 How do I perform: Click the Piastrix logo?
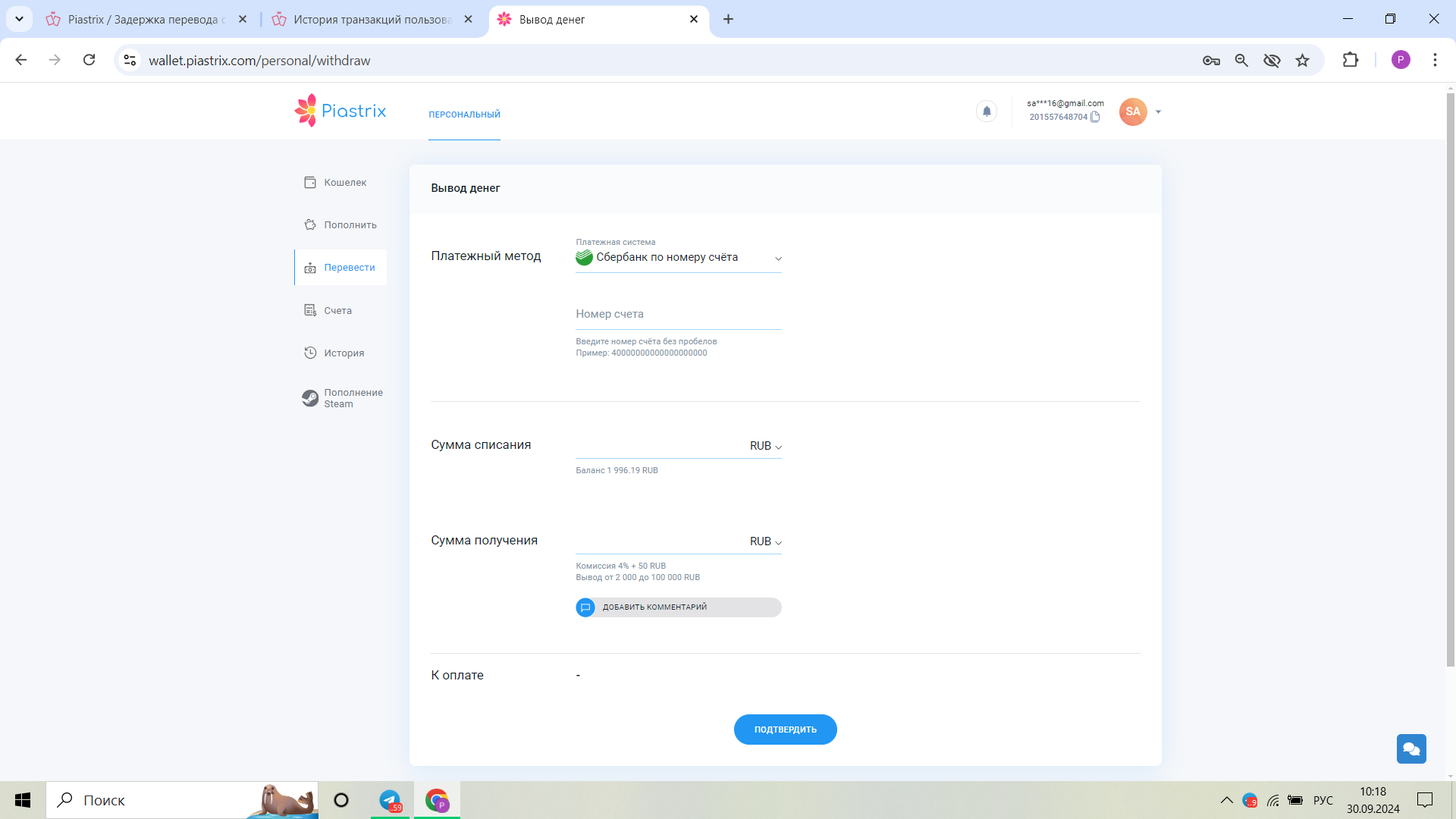coord(340,111)
